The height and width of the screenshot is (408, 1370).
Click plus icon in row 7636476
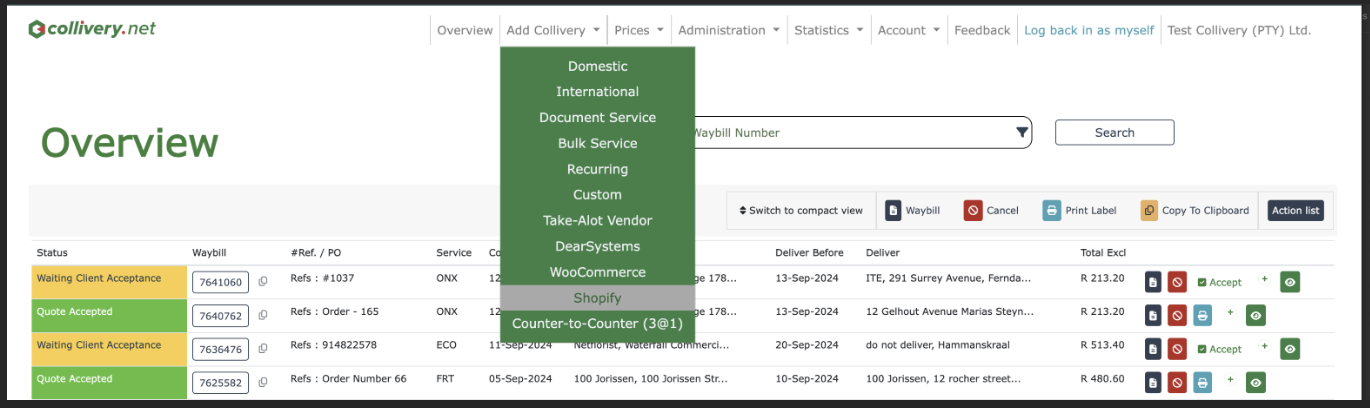[1264, 347]
